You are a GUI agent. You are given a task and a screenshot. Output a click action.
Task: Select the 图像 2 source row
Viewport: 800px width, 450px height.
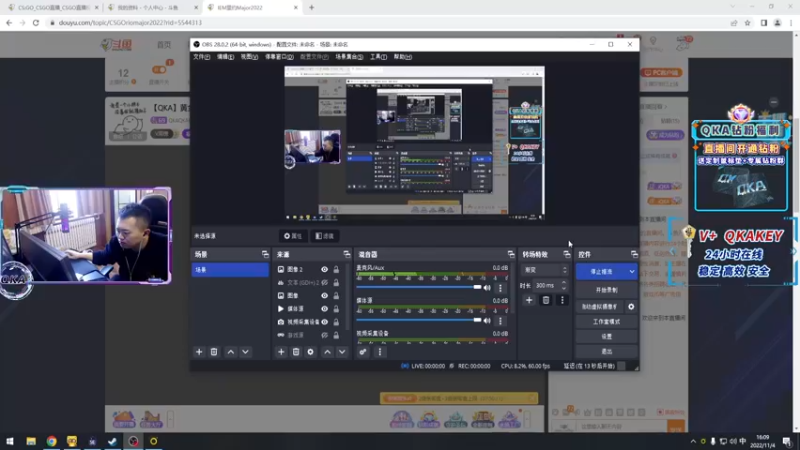point(309,269)
